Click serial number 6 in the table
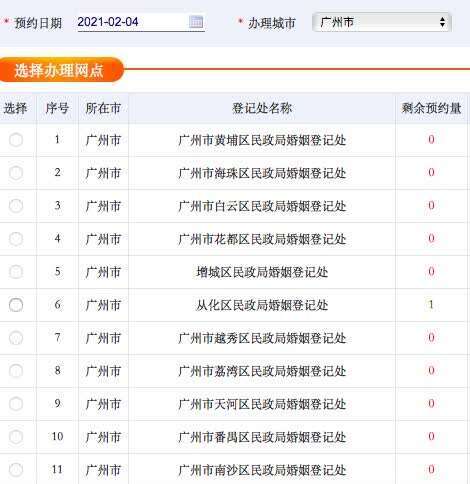Image resolution: width=470 pixels, height=484 pixels. (57, 305)
